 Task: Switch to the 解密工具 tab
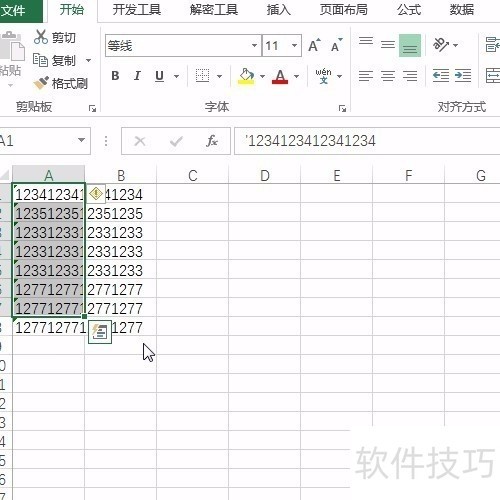tap(214, 10)
